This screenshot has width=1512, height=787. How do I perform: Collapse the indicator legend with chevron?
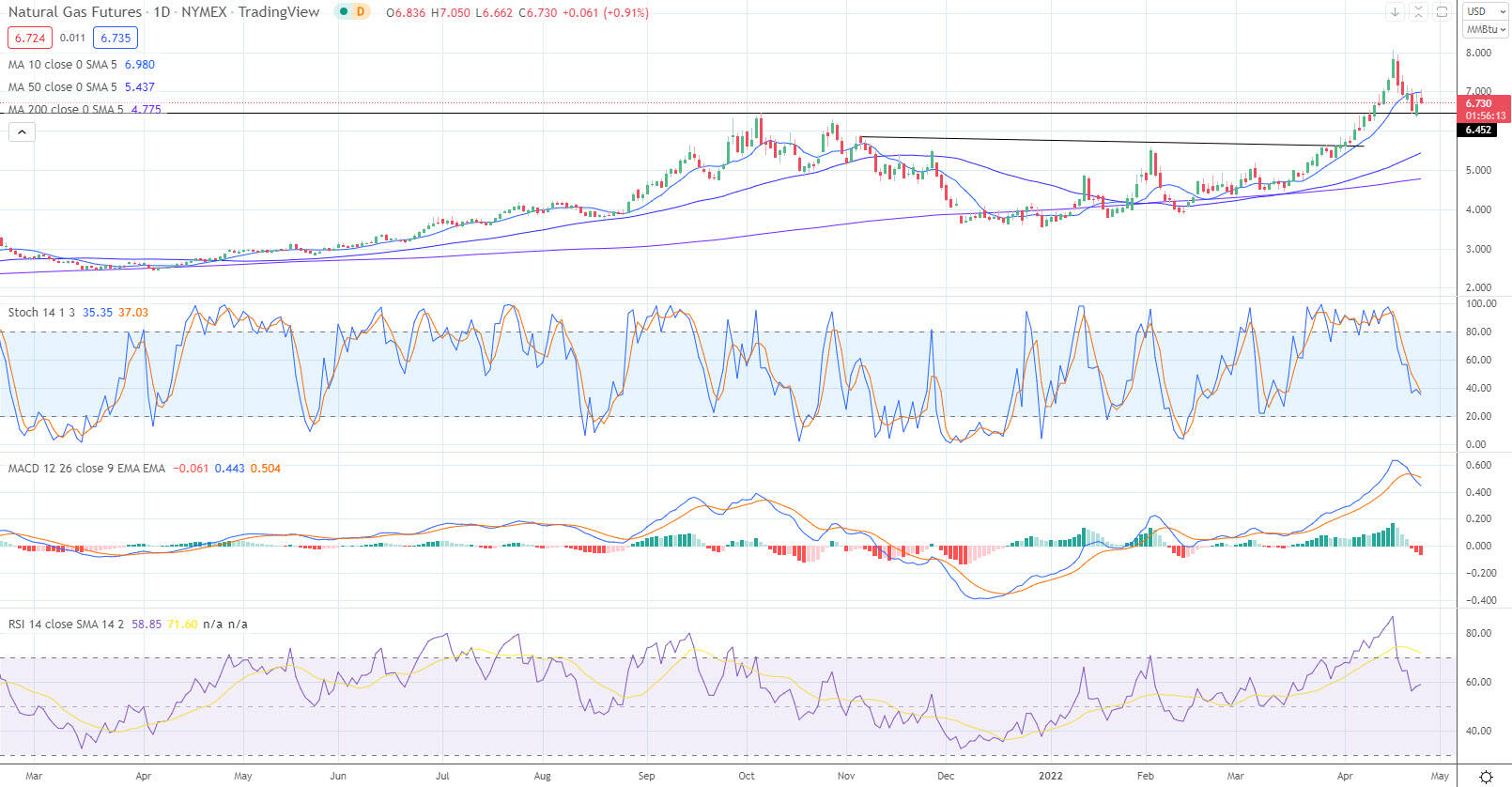click(22, 132)
